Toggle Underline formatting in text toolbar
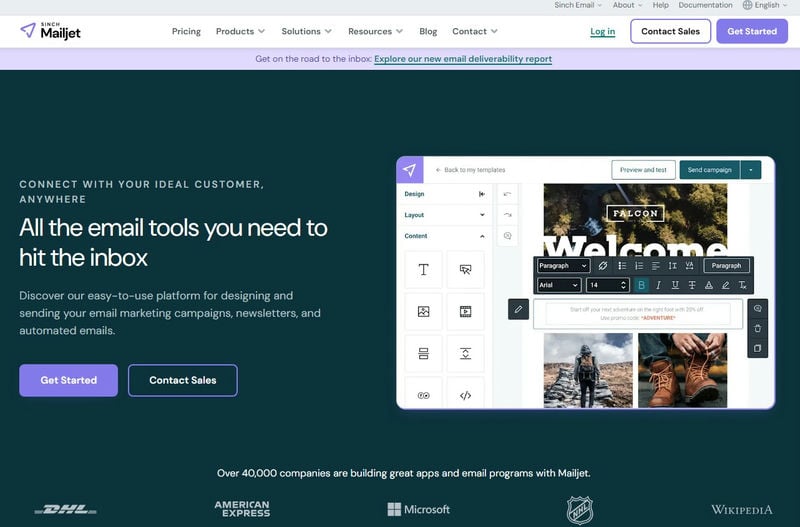The width and height of the screenshot is (800, 527). [675, 285]
